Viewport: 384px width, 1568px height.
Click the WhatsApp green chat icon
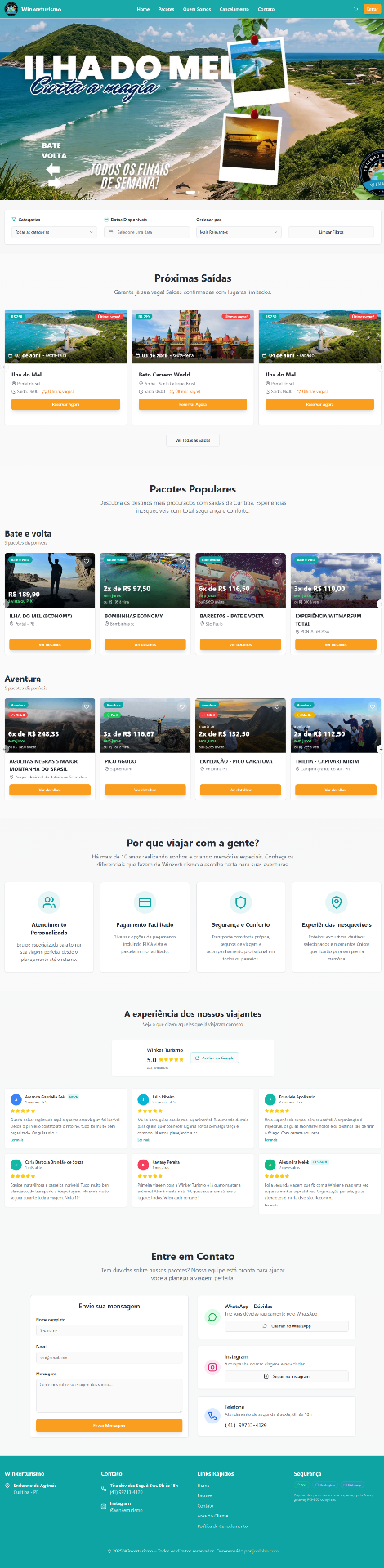[x=212, y=1316]
